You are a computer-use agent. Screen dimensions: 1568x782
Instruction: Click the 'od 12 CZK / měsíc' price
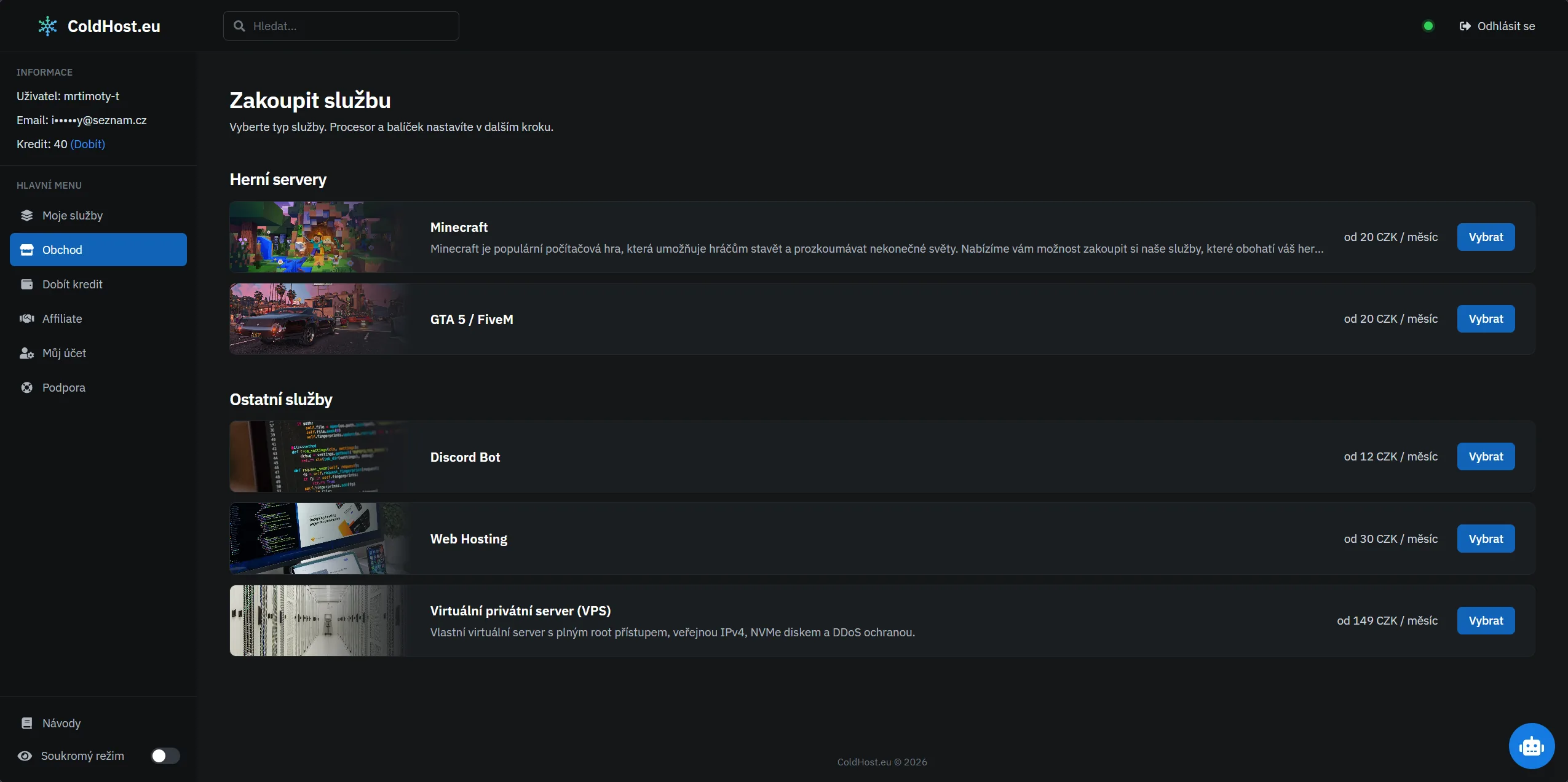(1391, 456)
